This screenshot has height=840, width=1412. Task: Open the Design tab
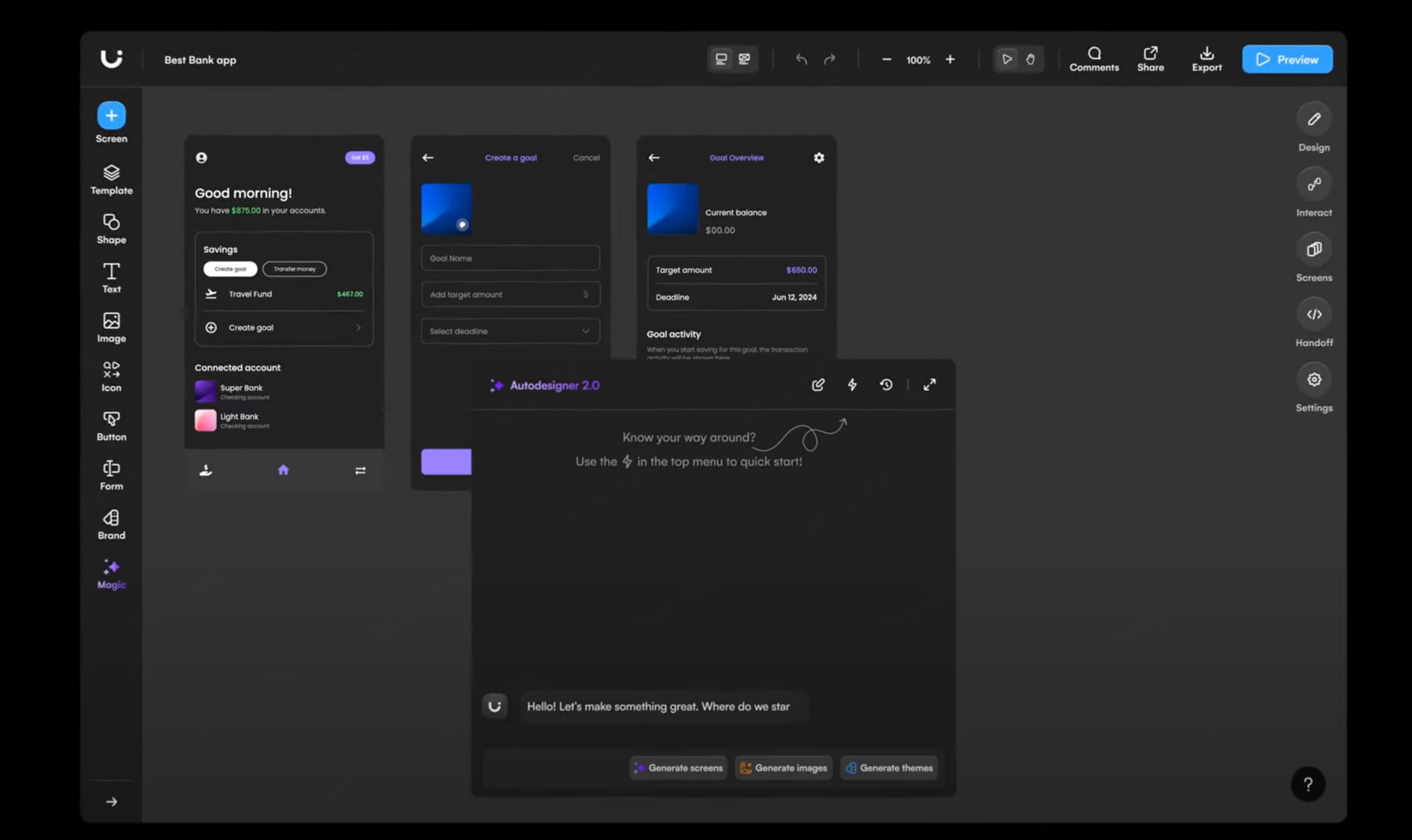click(x=1313, y=120)
